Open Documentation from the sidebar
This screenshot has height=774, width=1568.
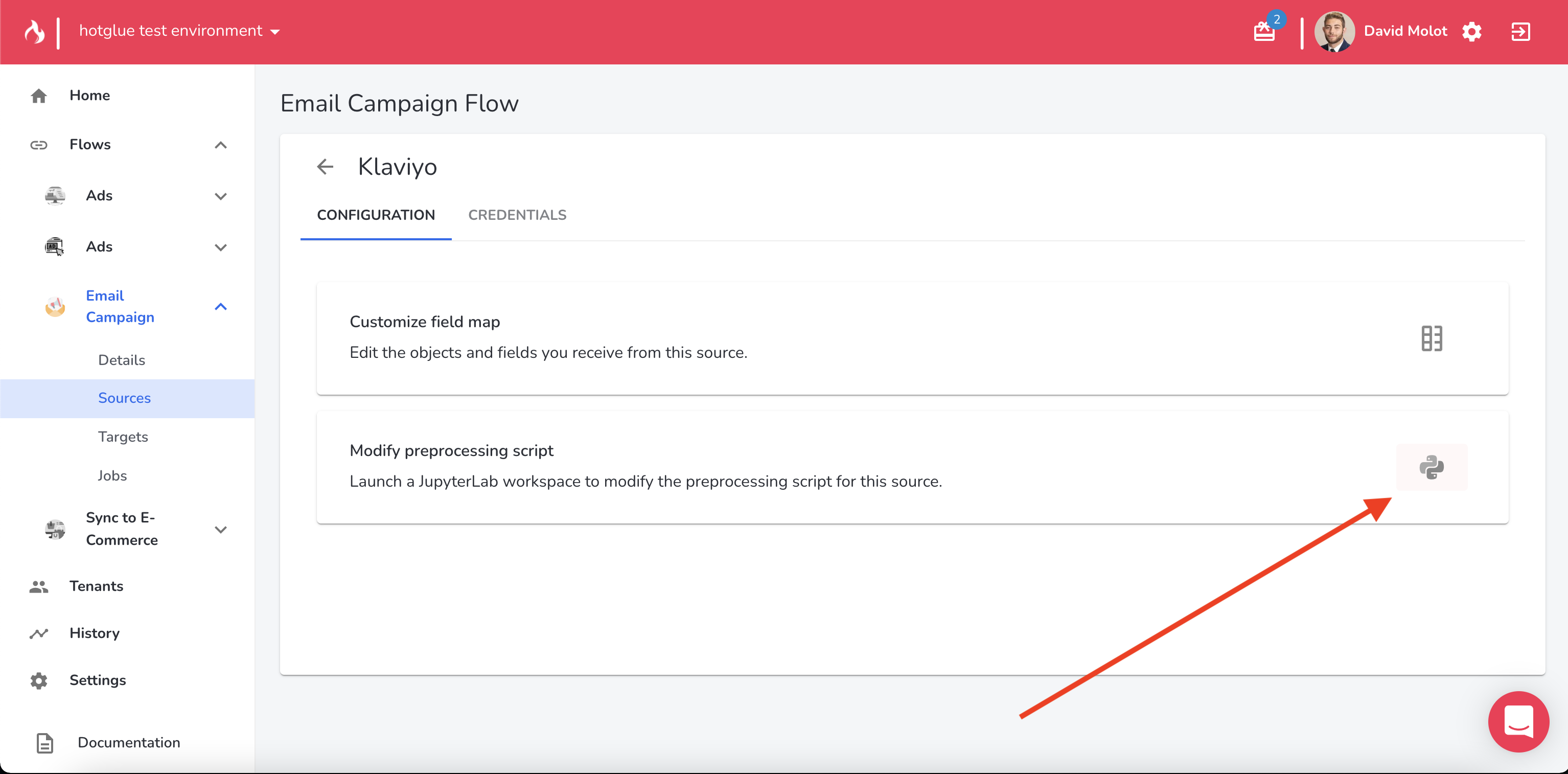(128, 742)
